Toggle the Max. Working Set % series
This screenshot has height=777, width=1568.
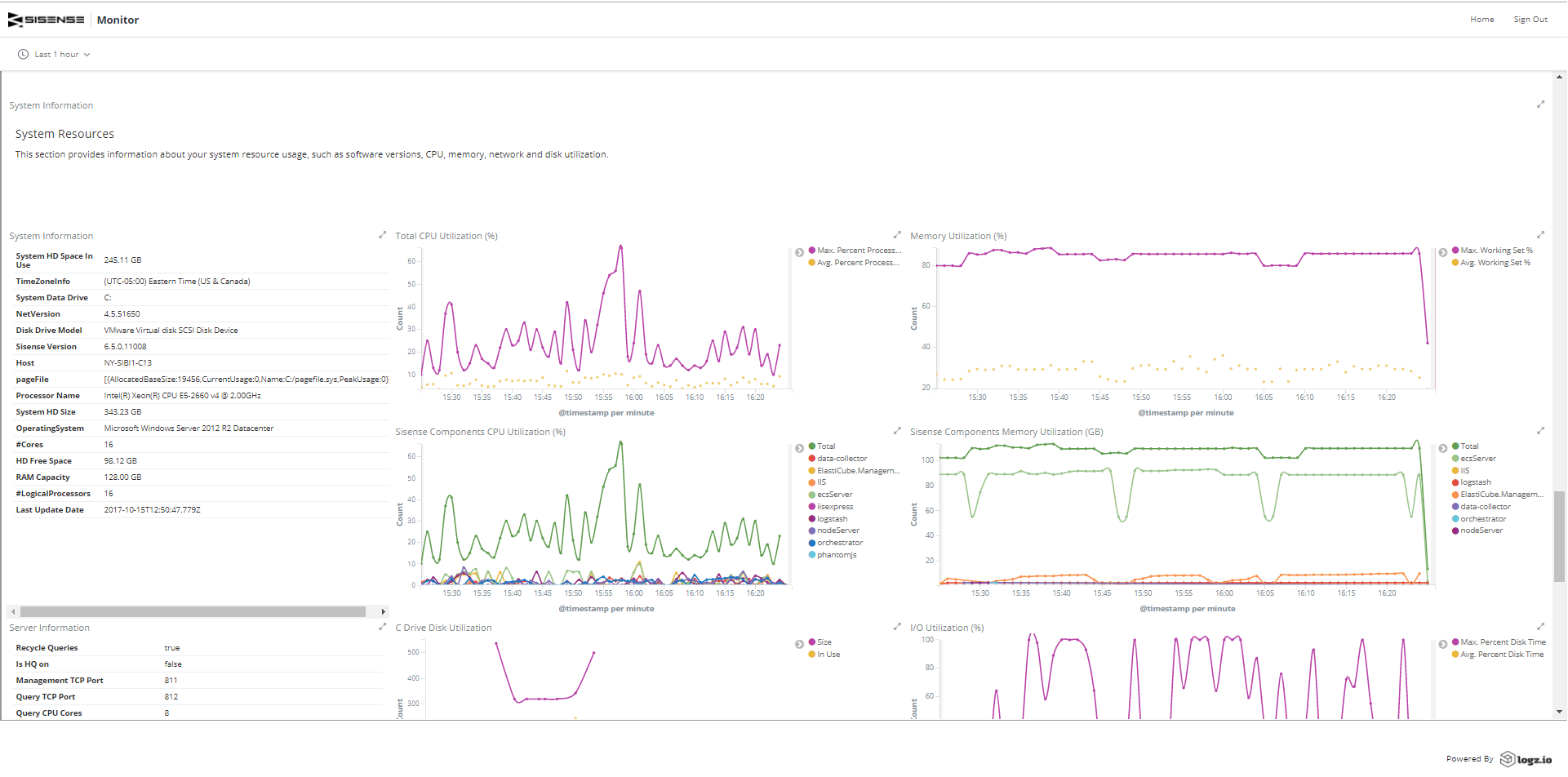coord(1493,250)
